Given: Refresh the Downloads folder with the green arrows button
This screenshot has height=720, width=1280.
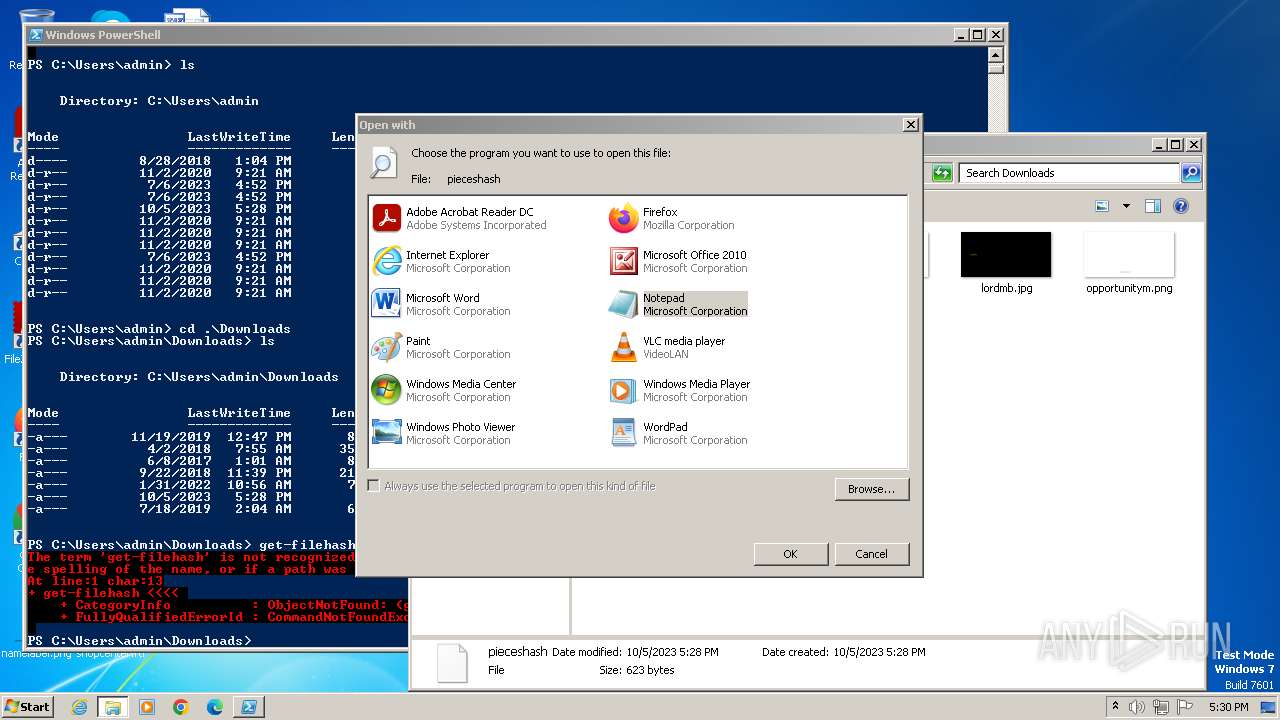Looking at the screenshot, I should click(x=942, y=173).
